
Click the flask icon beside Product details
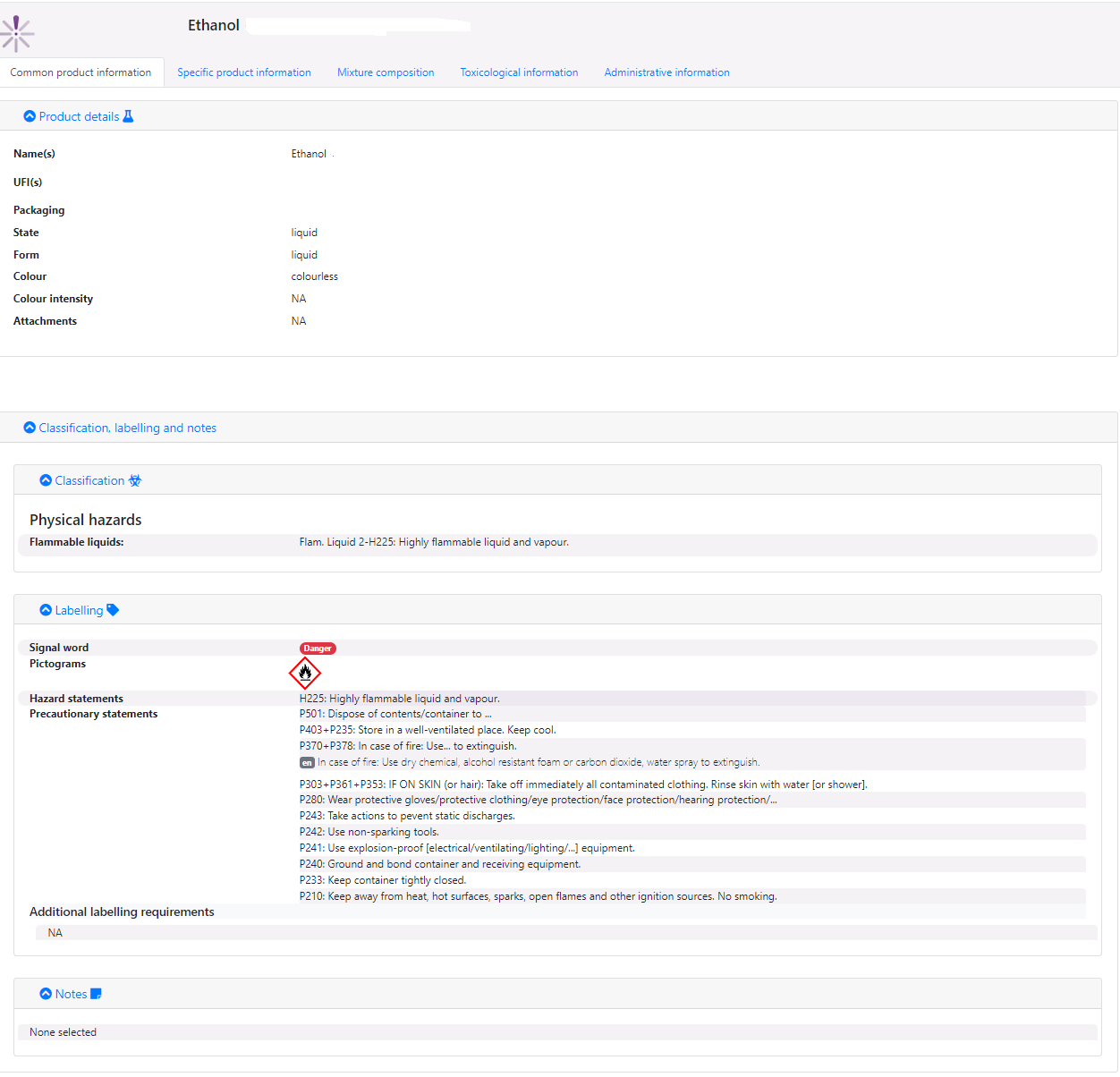coord(128,116)
